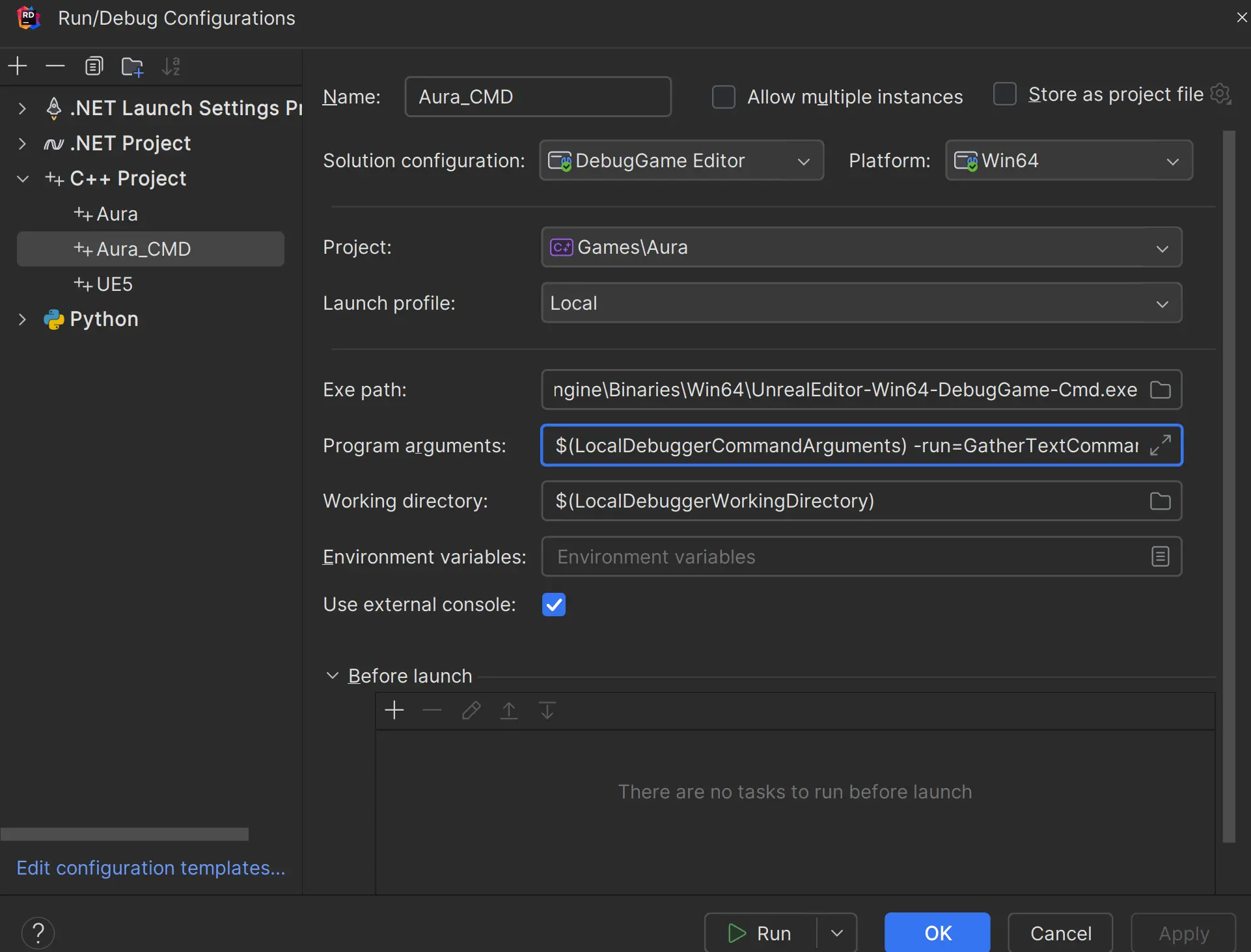This screenshot has width=1251, height=952.
Task: Collapse the Before launch section
Action: [333, 676]
